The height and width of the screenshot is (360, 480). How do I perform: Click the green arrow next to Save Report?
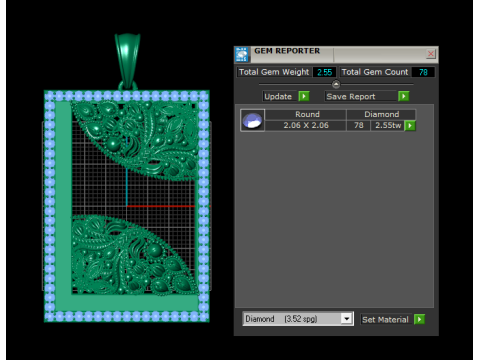403,96
